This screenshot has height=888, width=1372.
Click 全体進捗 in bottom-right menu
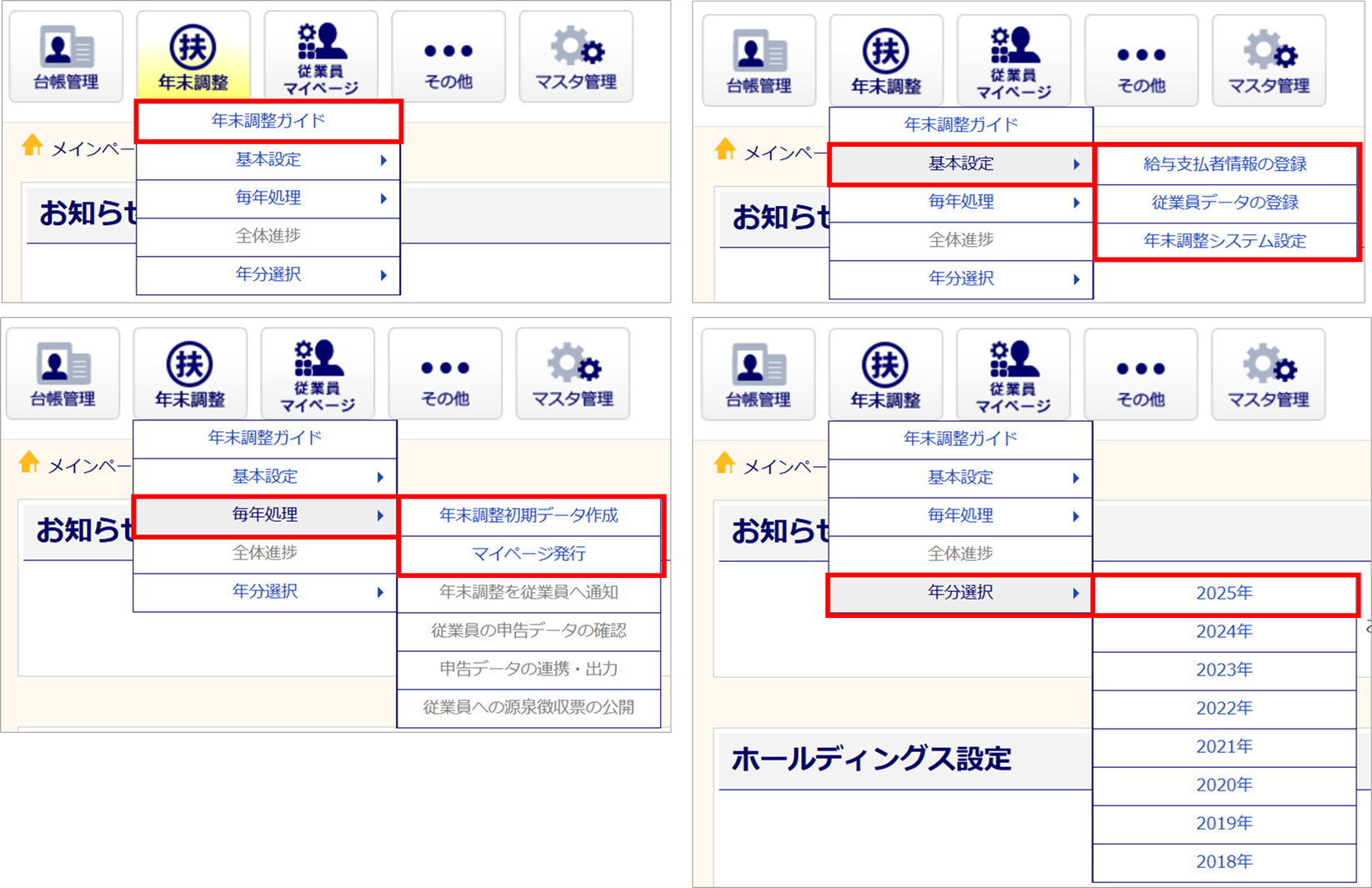pos(960,554)
